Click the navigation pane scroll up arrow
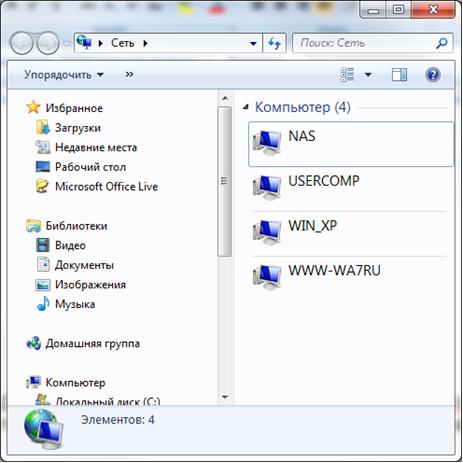The height and width of the screenshot is (463, 463). coord(225,98)
